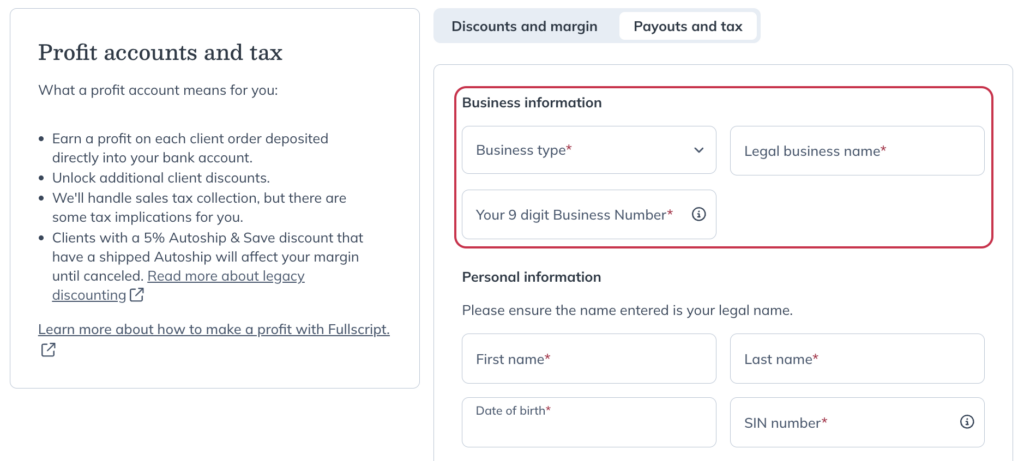1024x461 pixels.
Task: Click external-link icon below Fullscript profit link
Action: tap(48, 349)
